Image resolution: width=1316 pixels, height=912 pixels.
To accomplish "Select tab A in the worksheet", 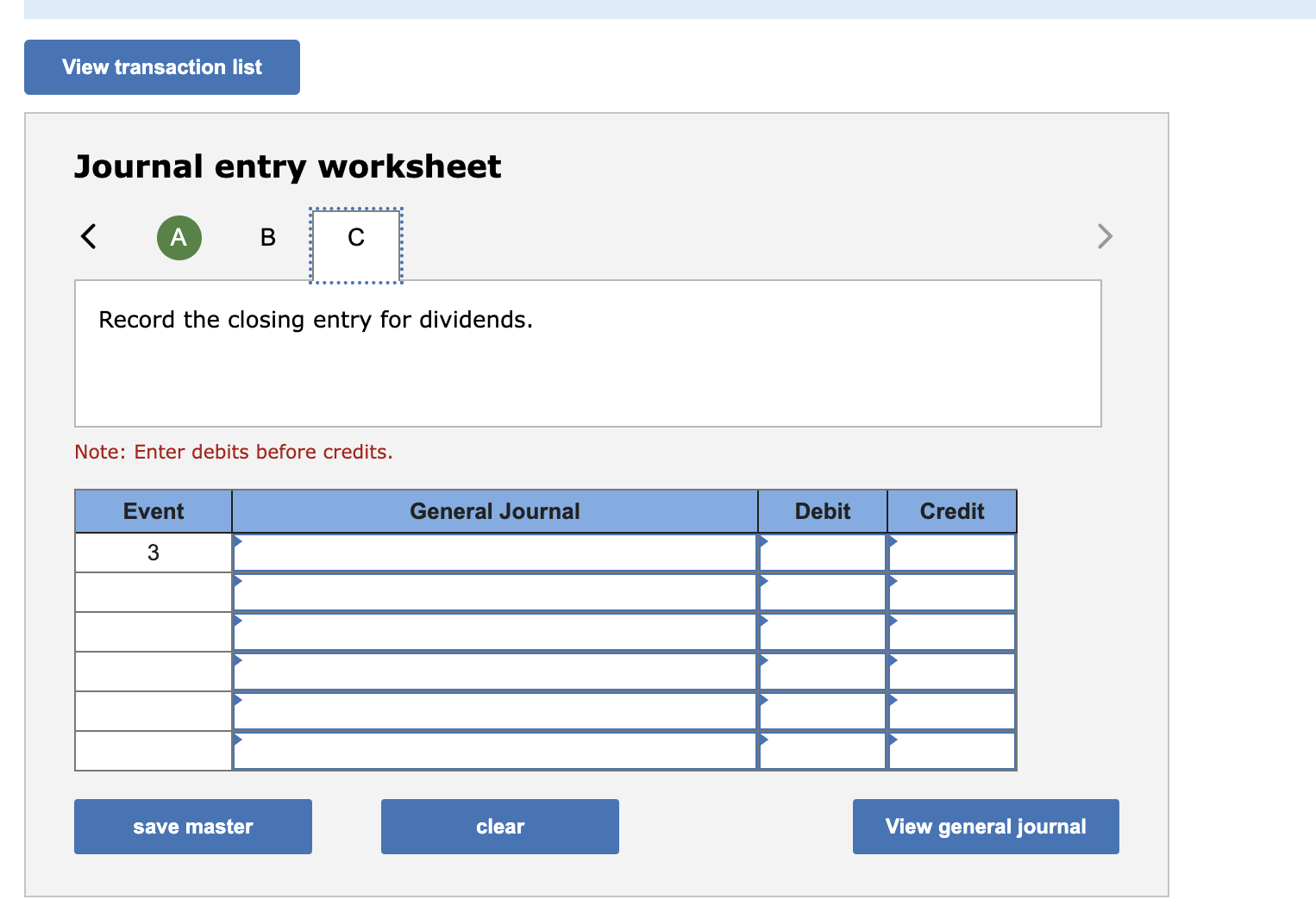I will click(179, 237).
